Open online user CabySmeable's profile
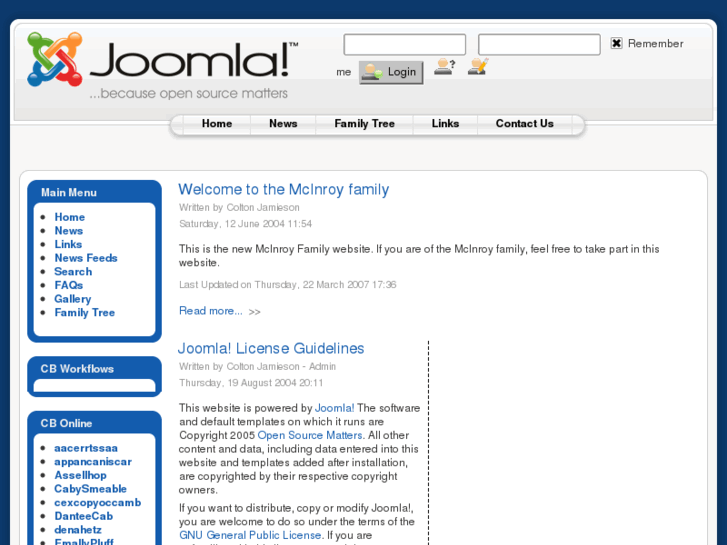The width and height of the screenshot is (727, 545). pos(90,489)
